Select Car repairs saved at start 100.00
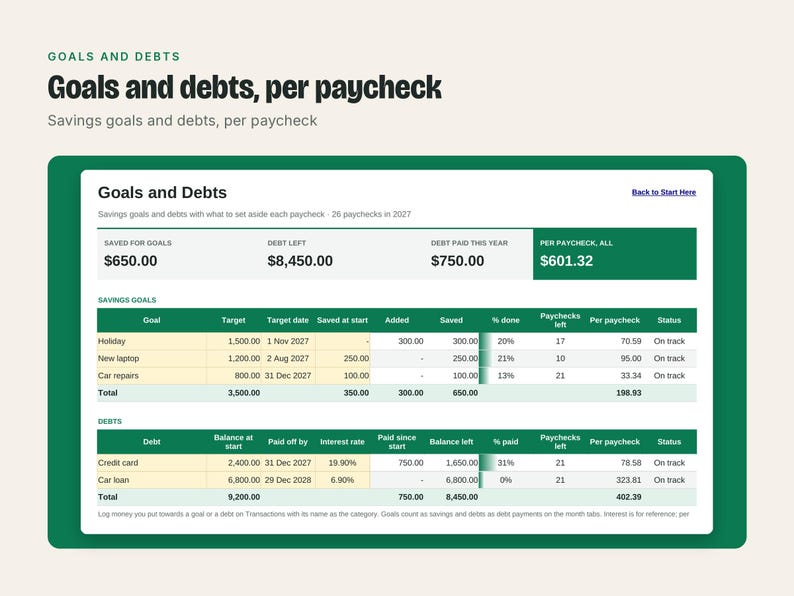The width and height of the screenshot is (794, 596). (356, 376)
